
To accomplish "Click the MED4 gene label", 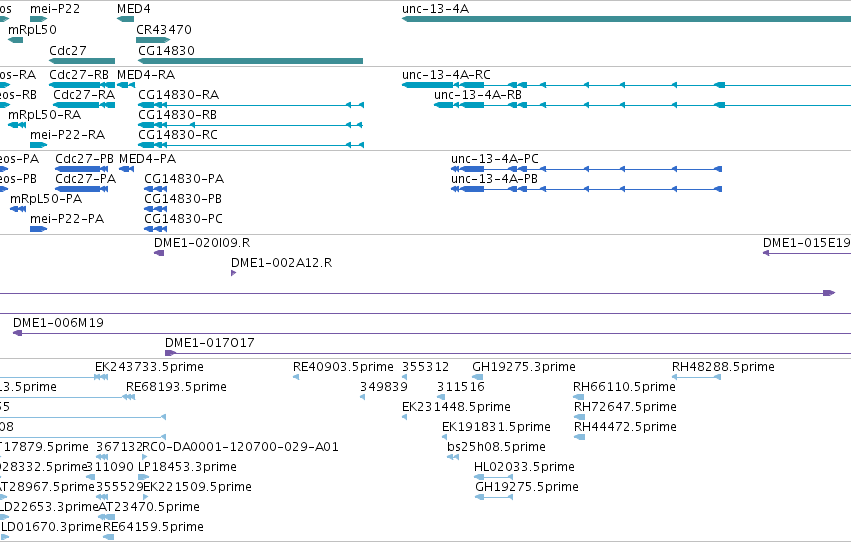I will pos(134,9).
